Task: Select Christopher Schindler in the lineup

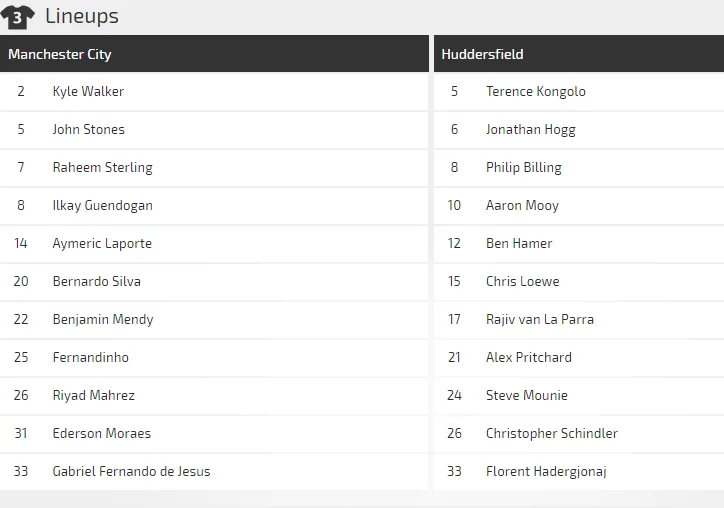Action: [551, 433]
